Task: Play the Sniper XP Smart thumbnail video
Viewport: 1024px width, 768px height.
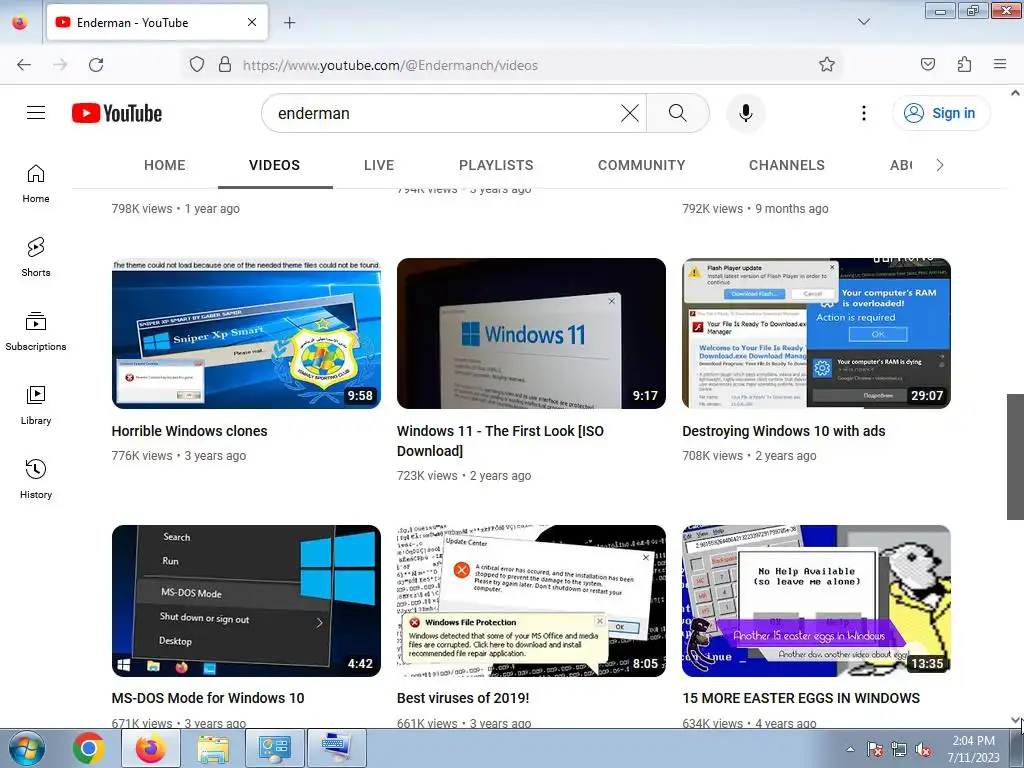Action: click(x=246, y=333)
